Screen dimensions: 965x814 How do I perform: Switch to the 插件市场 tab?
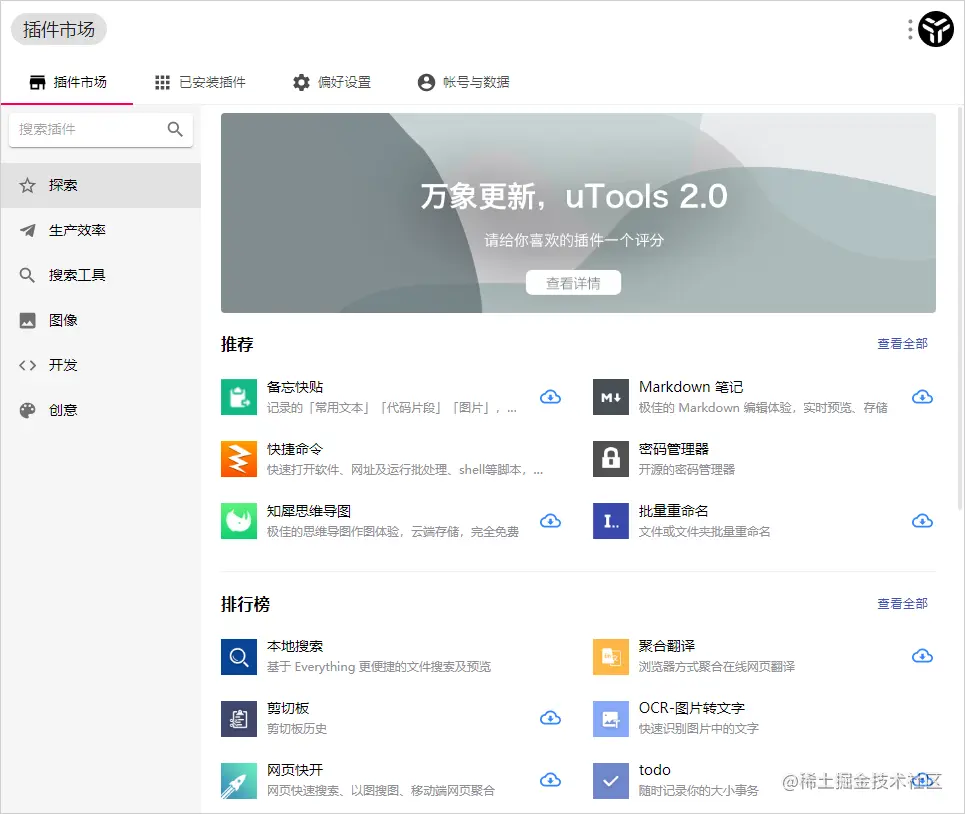tap(67, 82)
